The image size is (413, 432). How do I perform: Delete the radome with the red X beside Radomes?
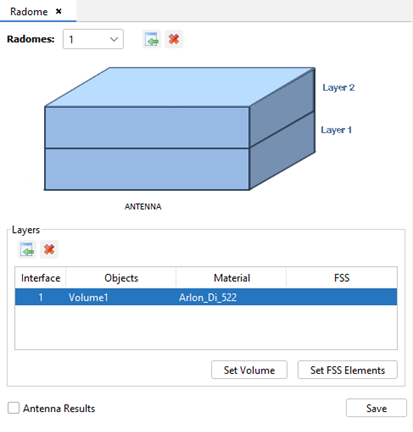pos(174,39)
